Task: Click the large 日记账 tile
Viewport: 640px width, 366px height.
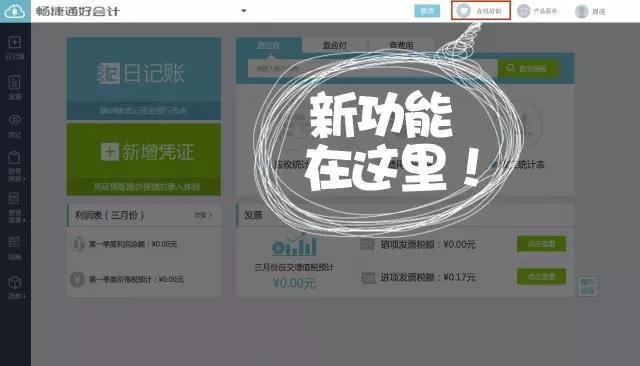Action: click(x=144, y=78)
